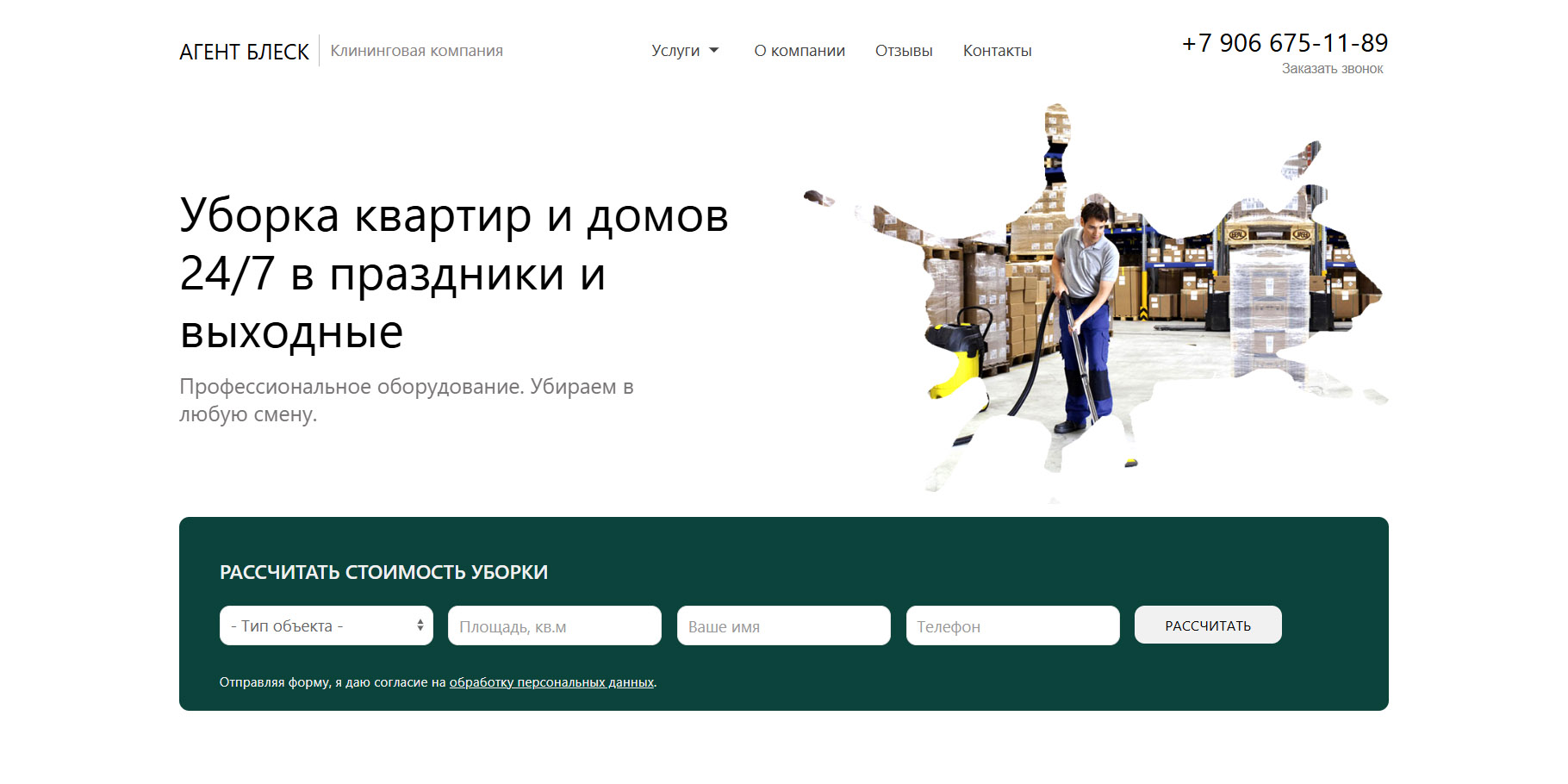Screen dimensions: 1568x784
Task: Click the Клининговая компания tagline
Action: (416, 51)
